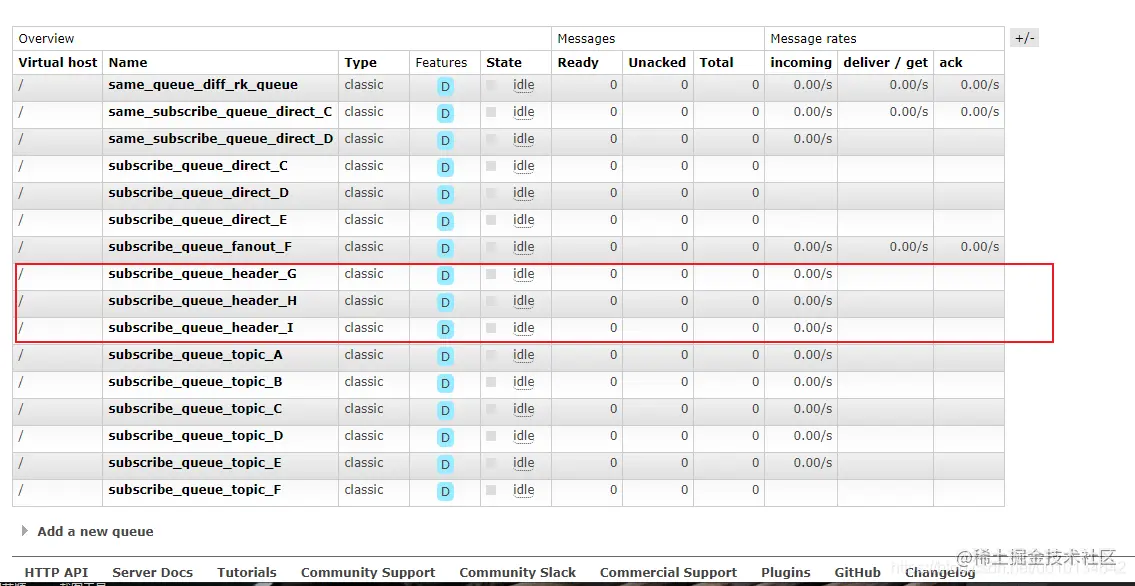Screen dimensions: 1135x586
Task: Open the Community Support link
Action: (368, 572)
